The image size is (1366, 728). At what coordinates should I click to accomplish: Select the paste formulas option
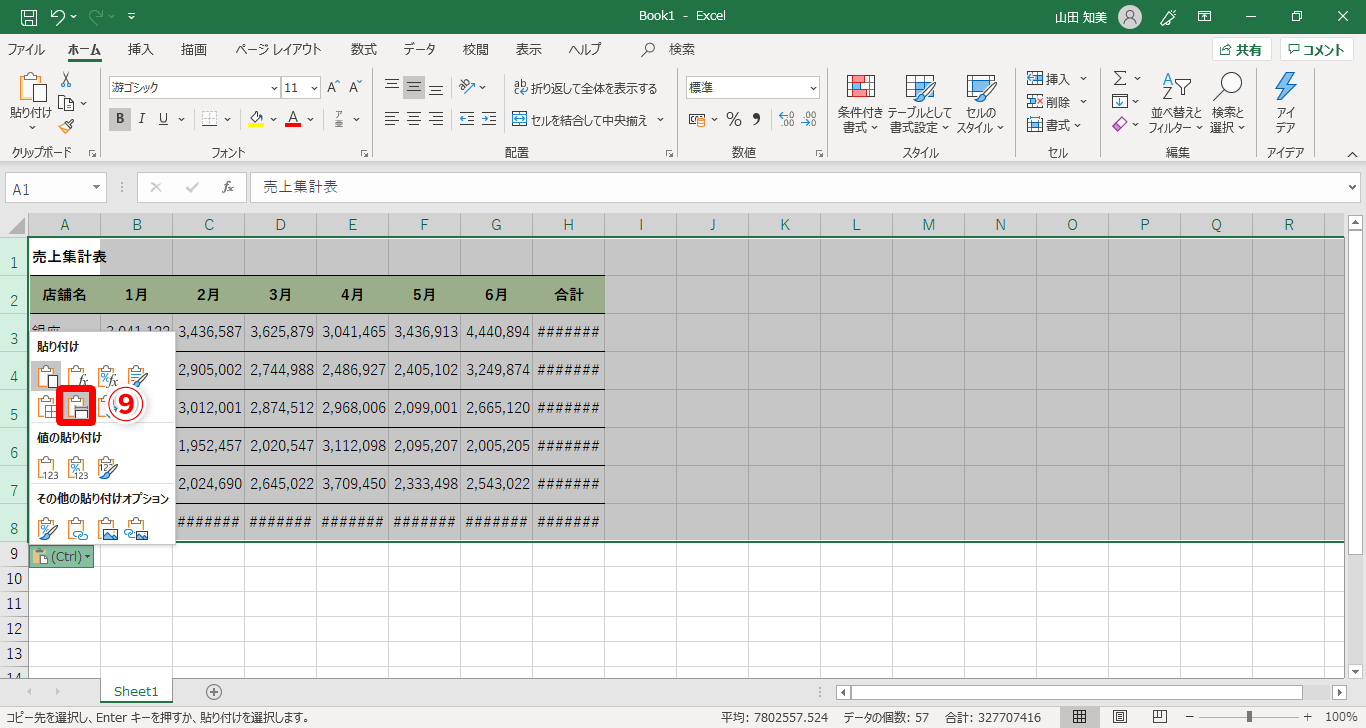77,377
